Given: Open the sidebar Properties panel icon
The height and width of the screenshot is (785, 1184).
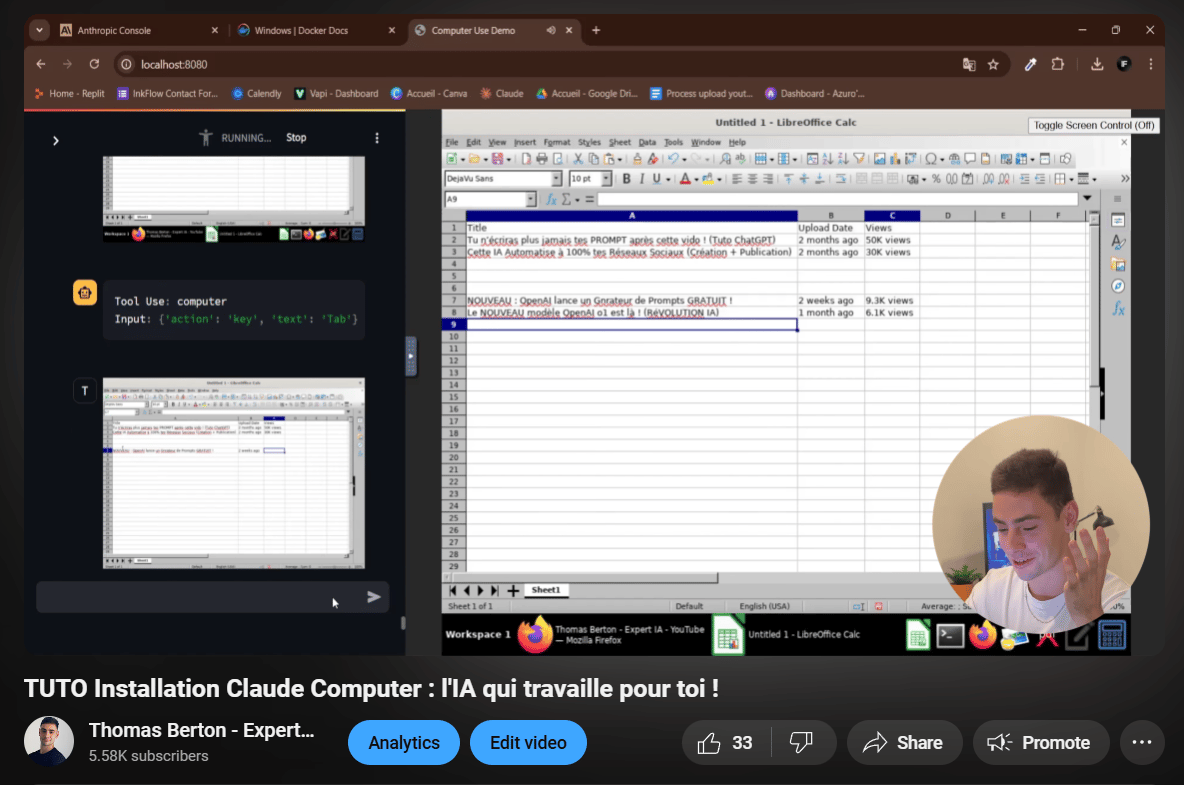Looking at the screenshot, I should (x=1118, y=220).
